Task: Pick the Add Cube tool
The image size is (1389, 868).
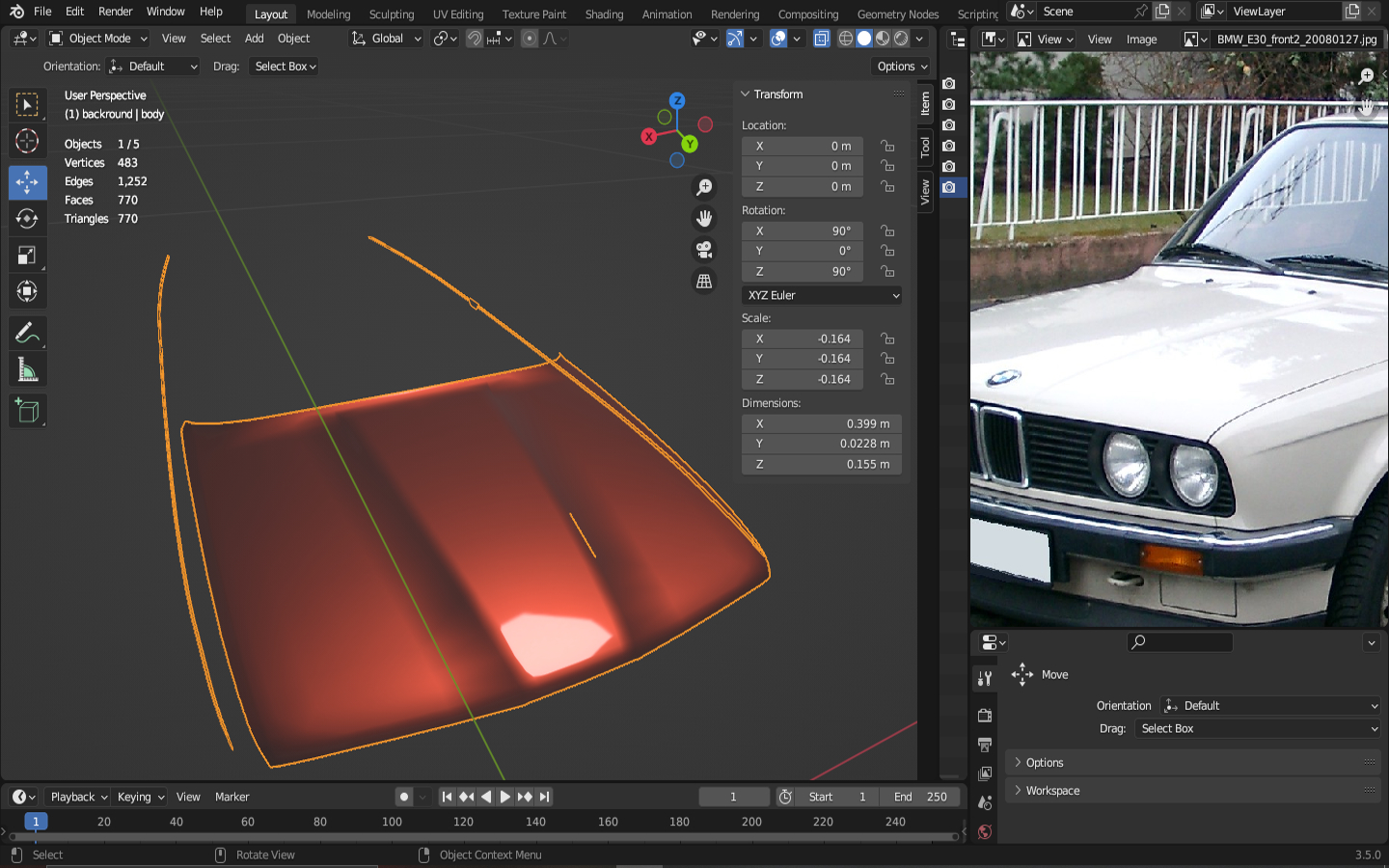Action: click(27, 411)
